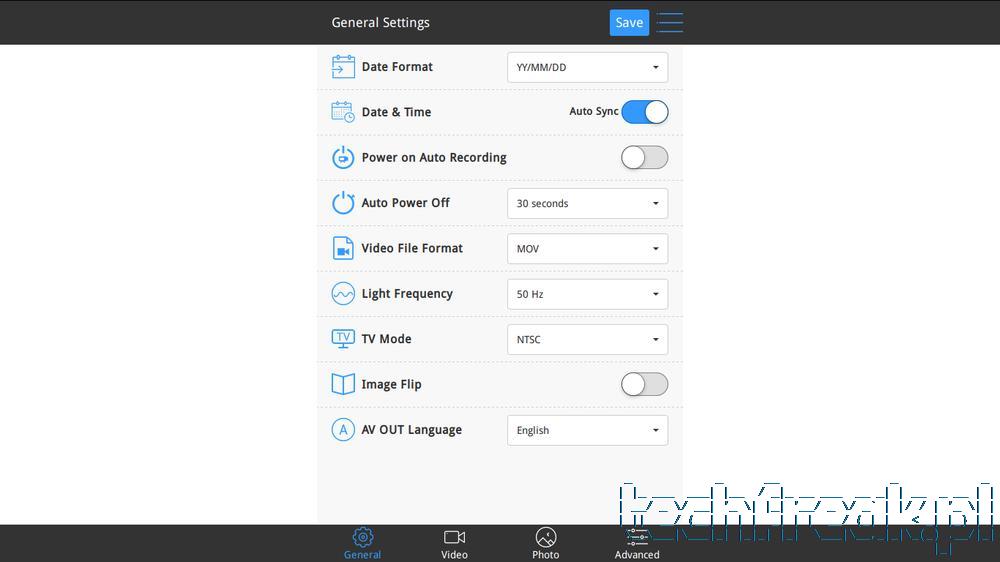Image resolution: width=1000 pixels, height=562 pixels.
Task: Click the Power on Auto Recording icon
Action: point(343,158)
